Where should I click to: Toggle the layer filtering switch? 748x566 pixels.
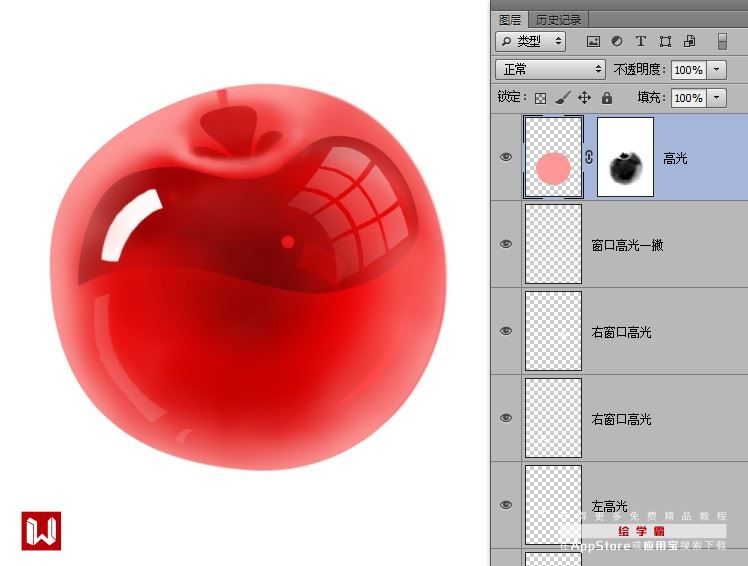pyautogui.click(x=722, y=42)
